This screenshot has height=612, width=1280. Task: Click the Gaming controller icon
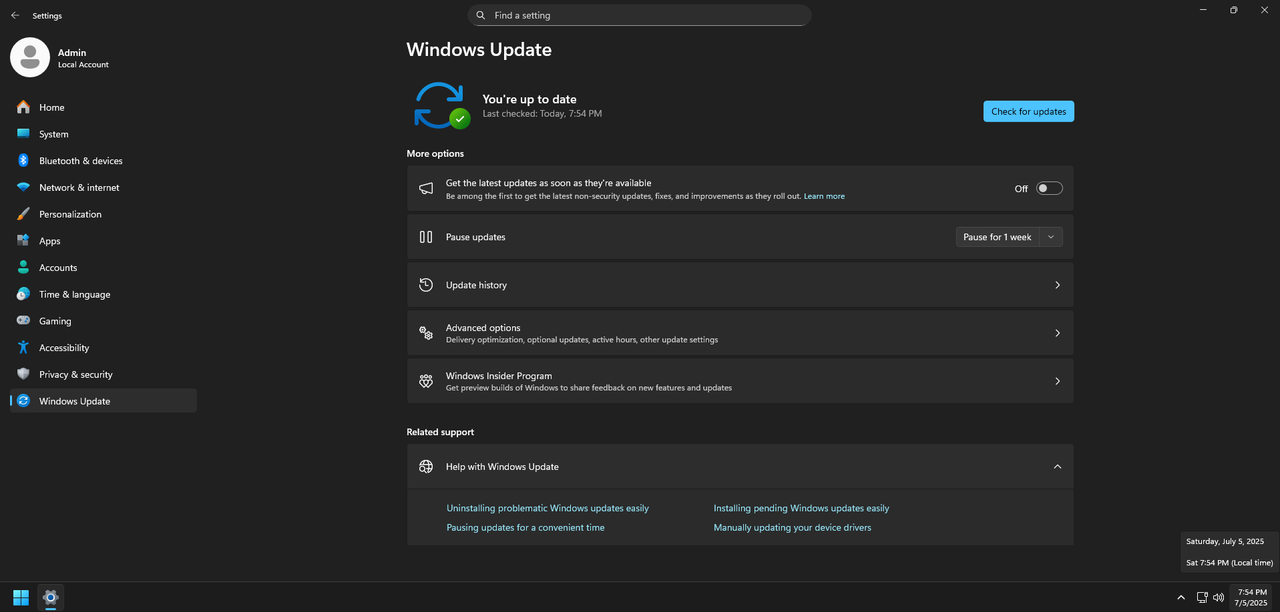pos(23,321)
